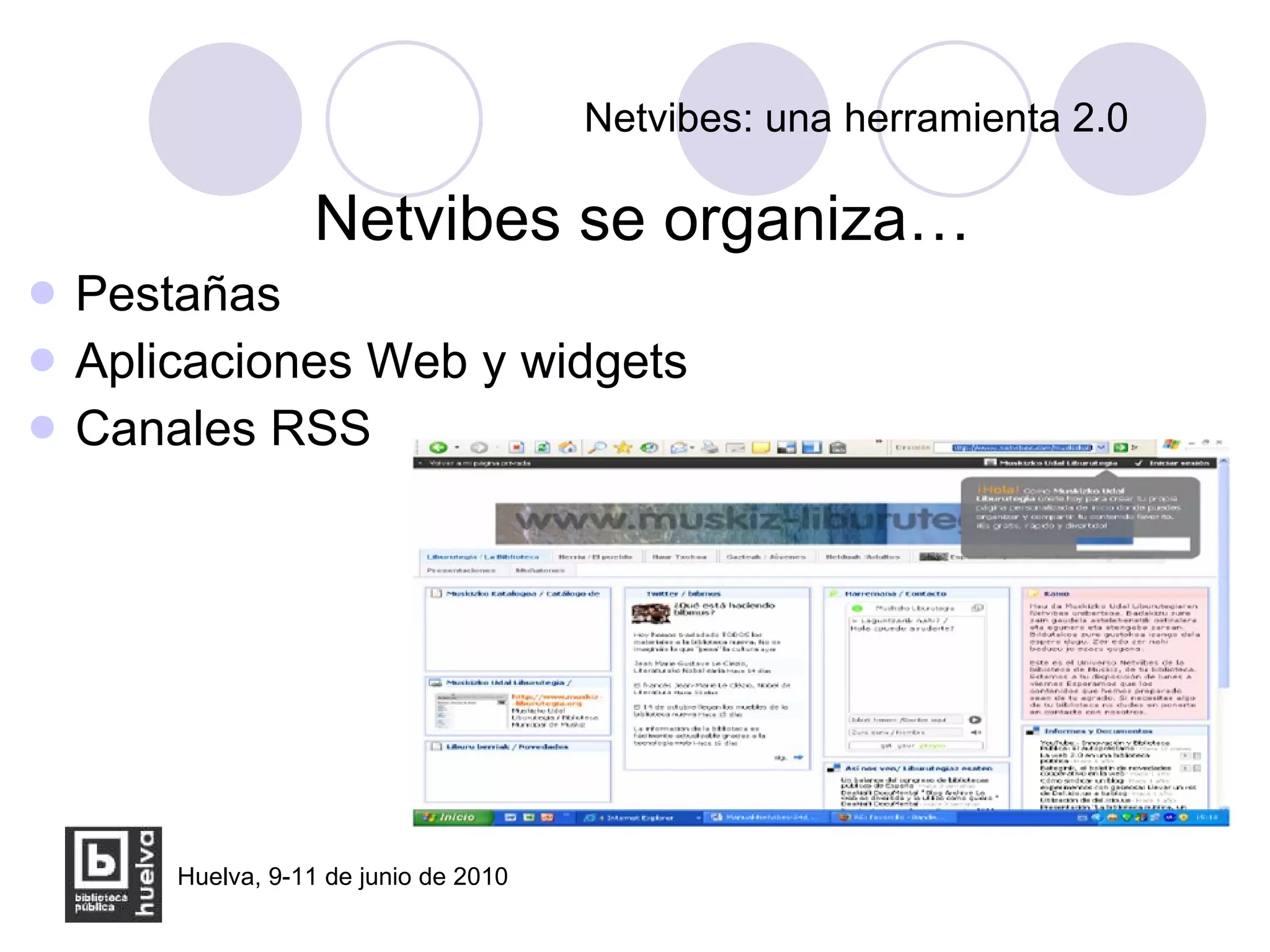The height and width of the screenshot is (952, 1270).
Task: Click 'Muskizko Udal Liburutegia' in black bar
Action: (x=1058, y=463)
